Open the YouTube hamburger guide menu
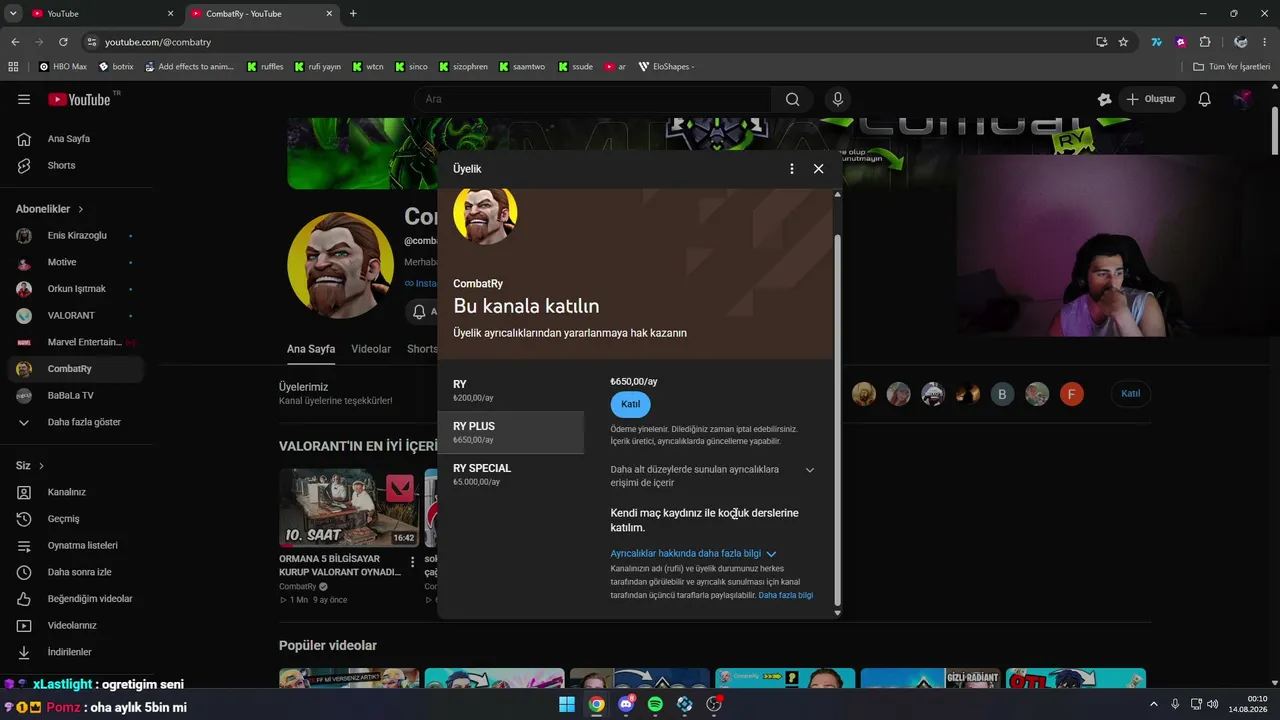The image size is (1280, 720). (24, 99)
